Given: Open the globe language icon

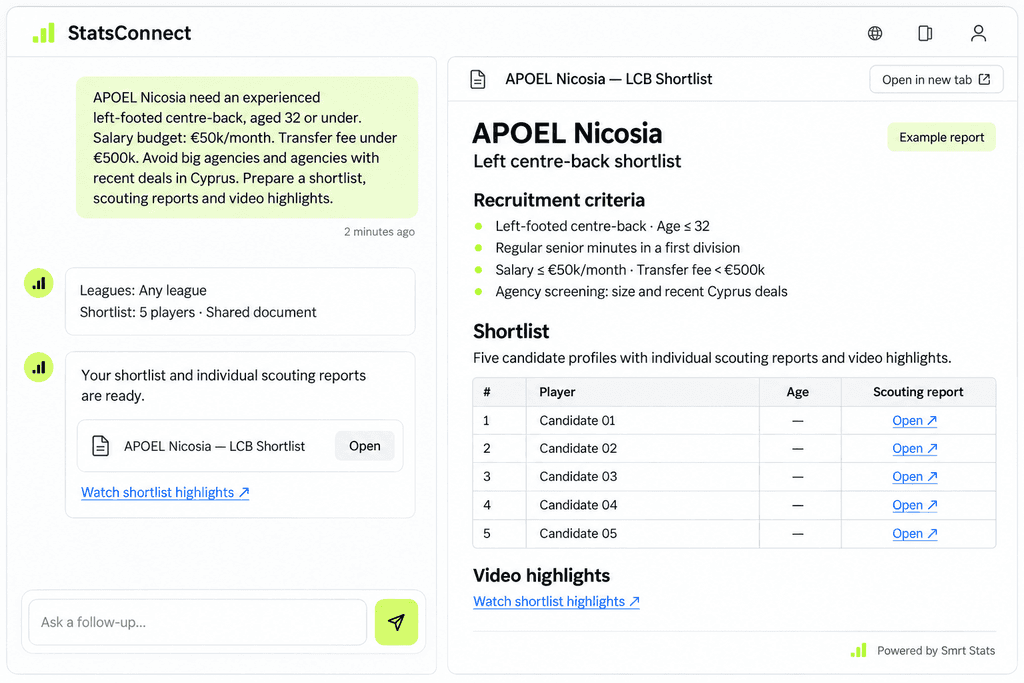Looking at the screenshot, I should point(875,33).
